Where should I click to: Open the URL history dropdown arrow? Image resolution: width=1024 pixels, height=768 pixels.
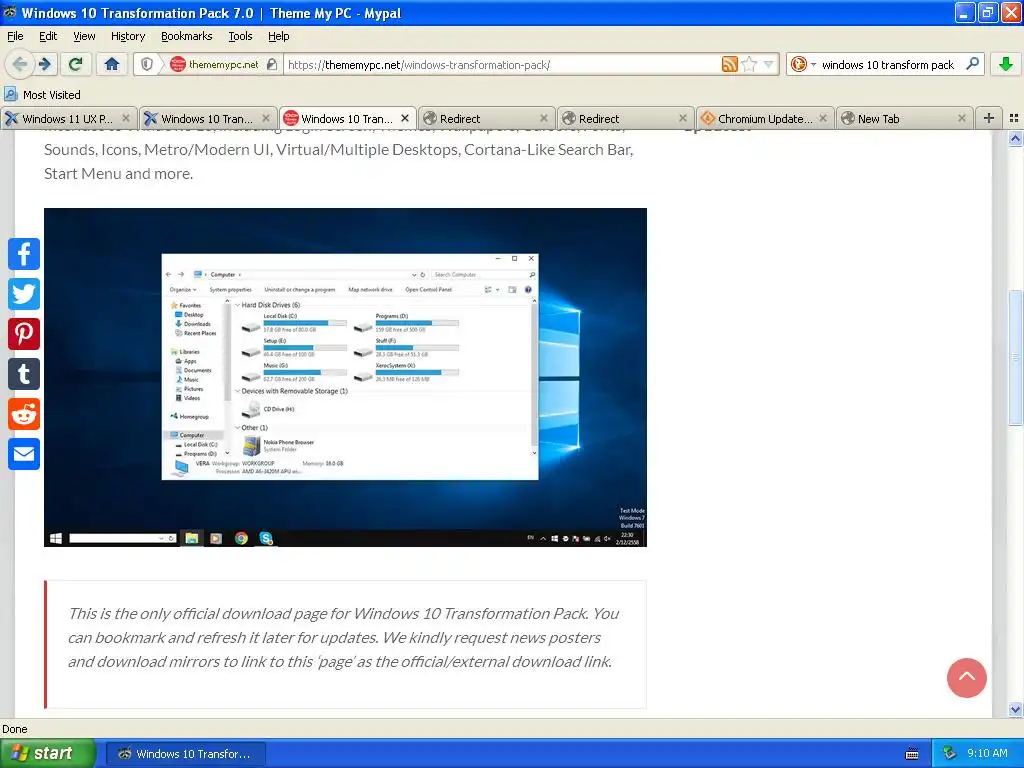[768, 64]
